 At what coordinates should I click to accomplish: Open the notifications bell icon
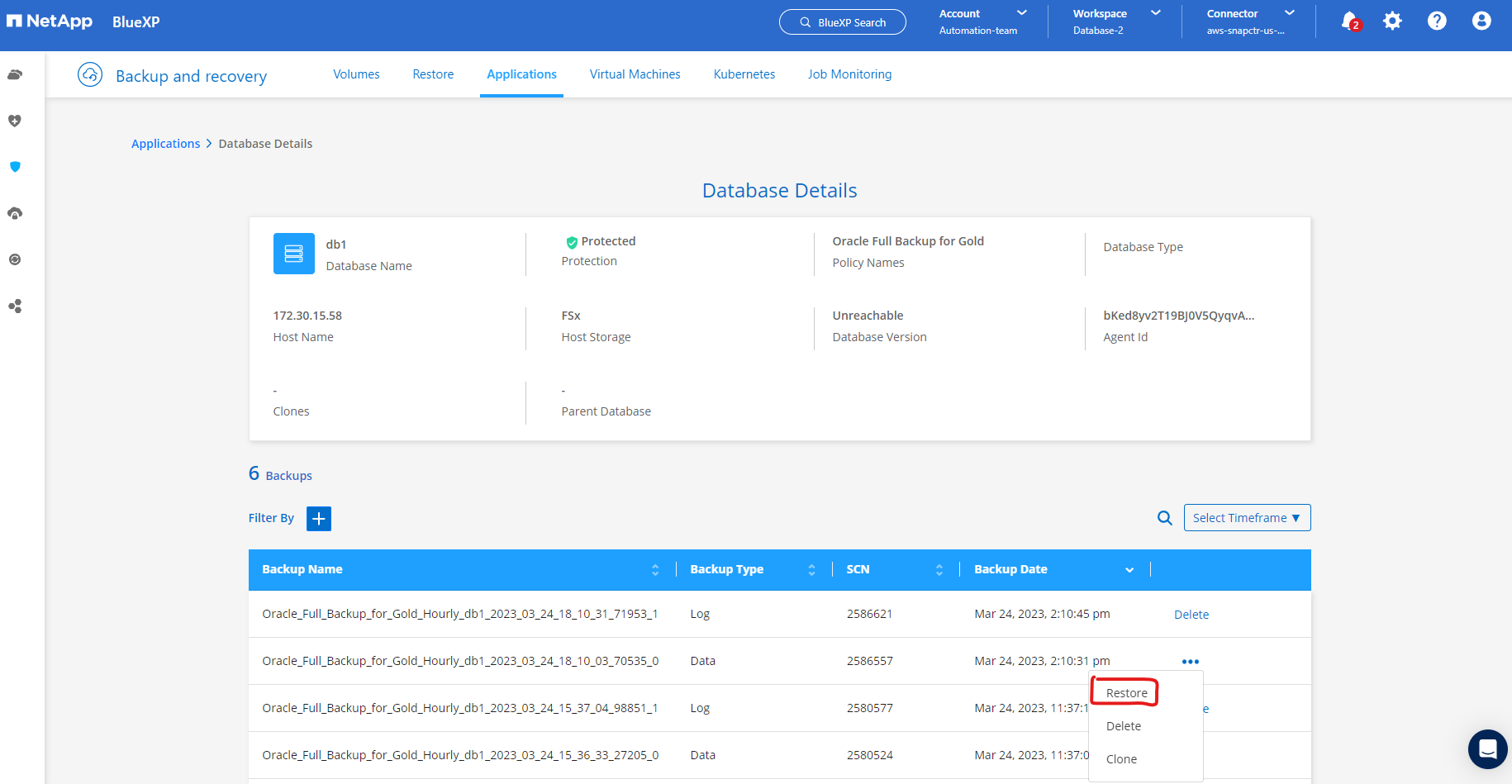click(1349, 21)
